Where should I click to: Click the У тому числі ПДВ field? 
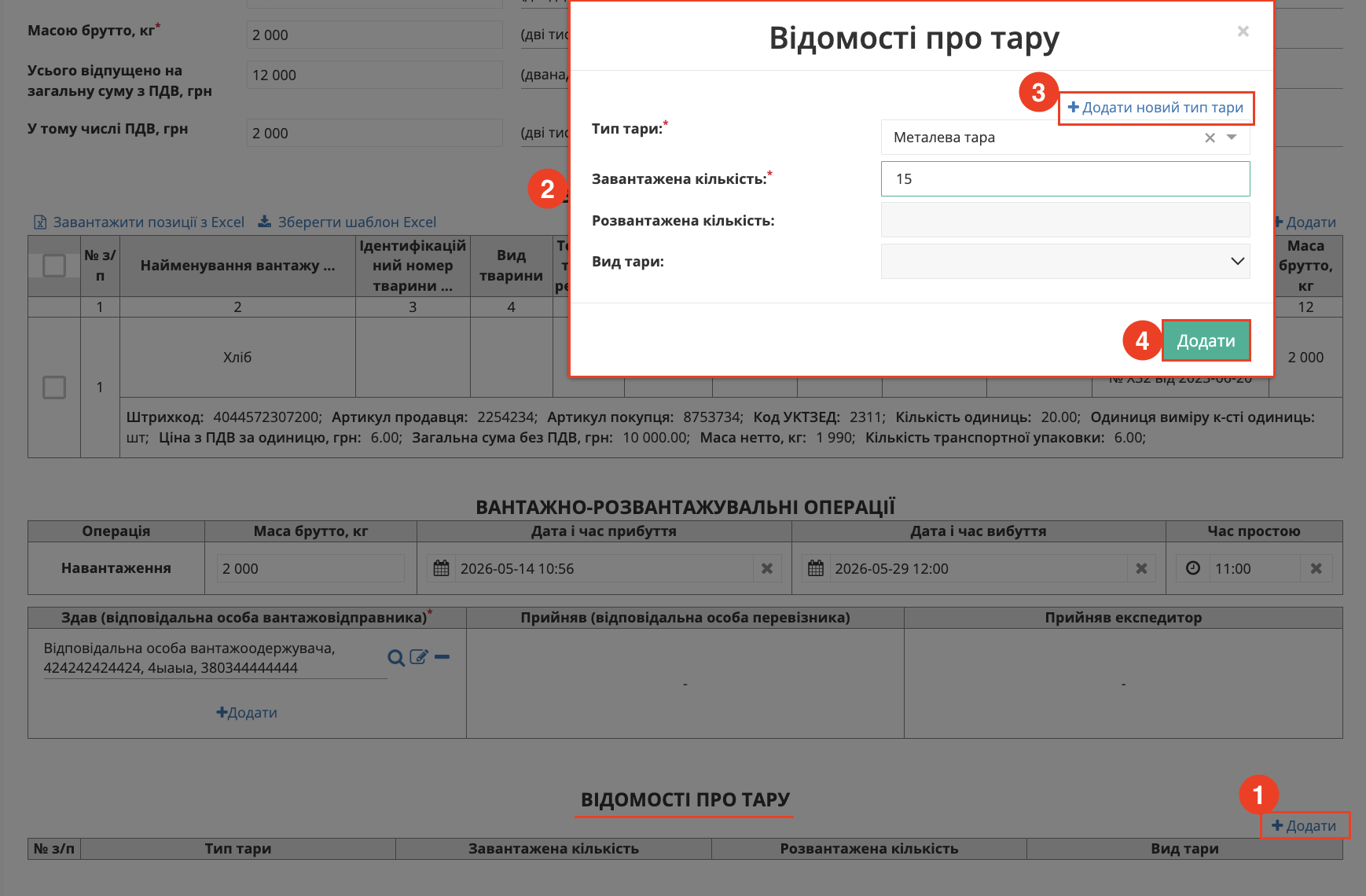click(375, 134)
